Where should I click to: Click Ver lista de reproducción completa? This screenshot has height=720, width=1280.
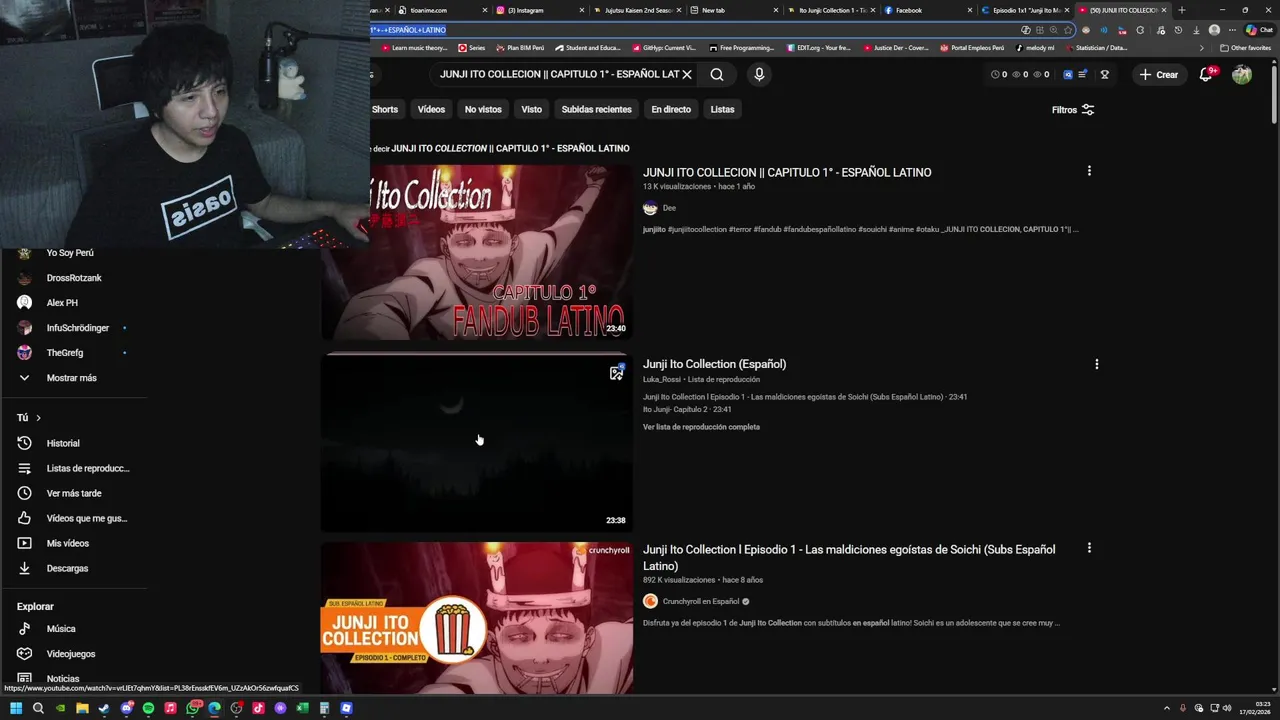tap(701, 427)
